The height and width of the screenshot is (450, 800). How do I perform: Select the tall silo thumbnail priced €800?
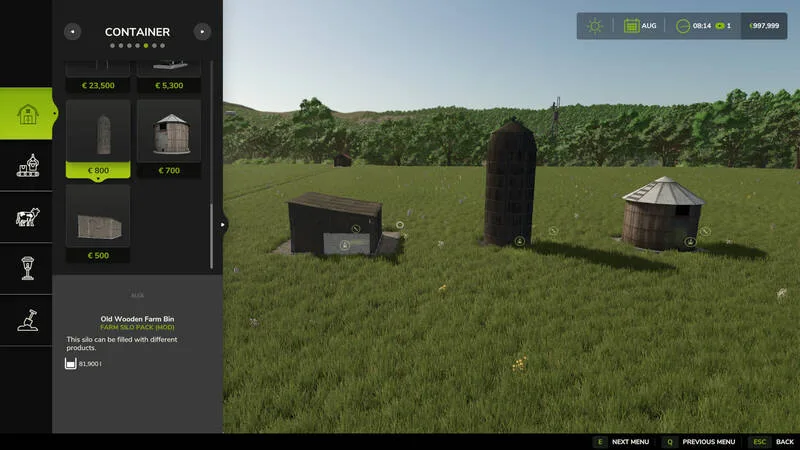tap(98, 139)
